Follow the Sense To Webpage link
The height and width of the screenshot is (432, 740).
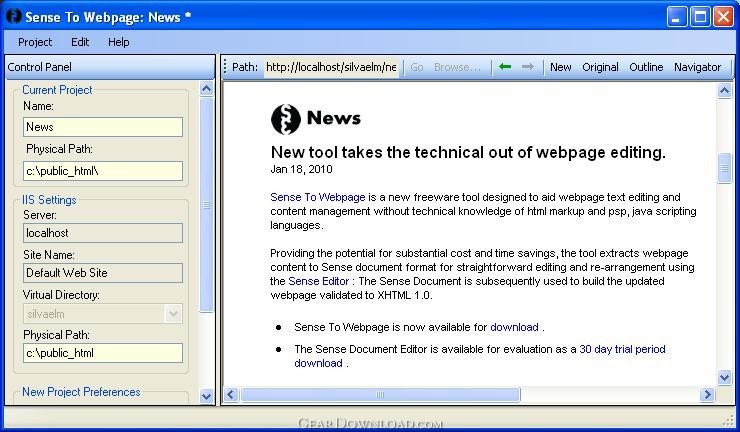(x=318, y=197)
